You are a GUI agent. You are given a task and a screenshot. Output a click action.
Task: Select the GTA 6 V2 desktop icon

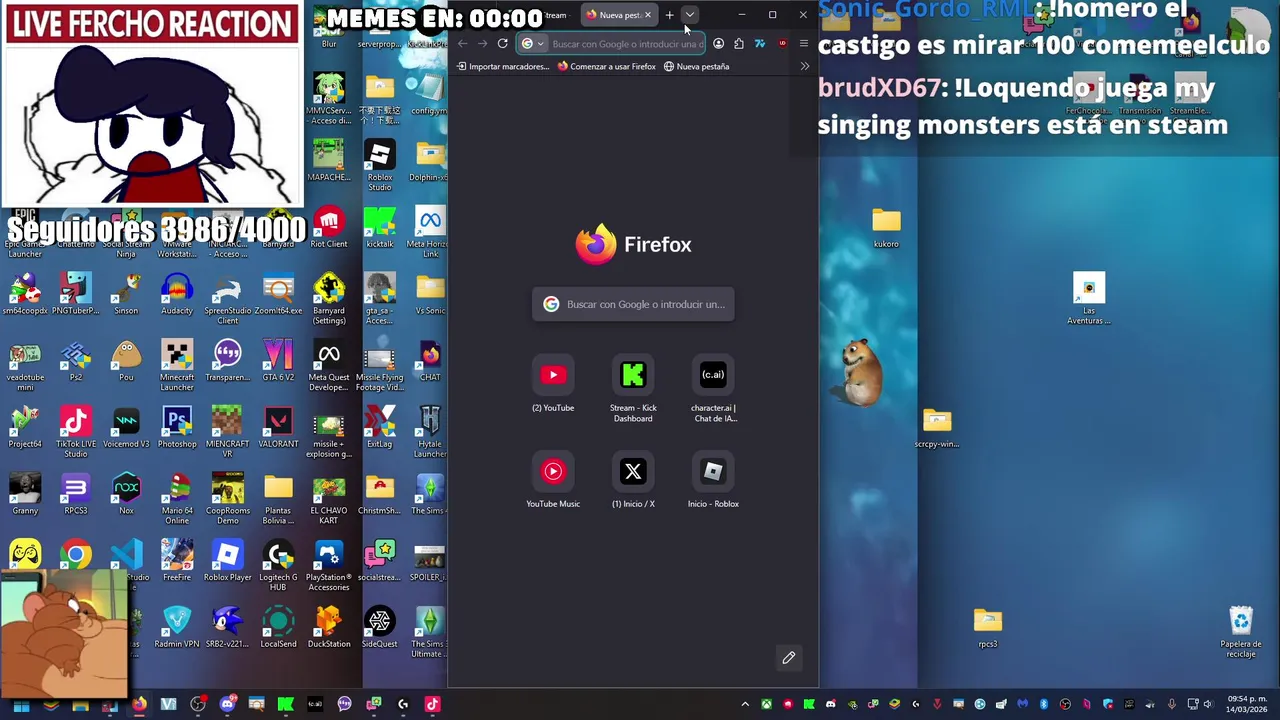278,360
